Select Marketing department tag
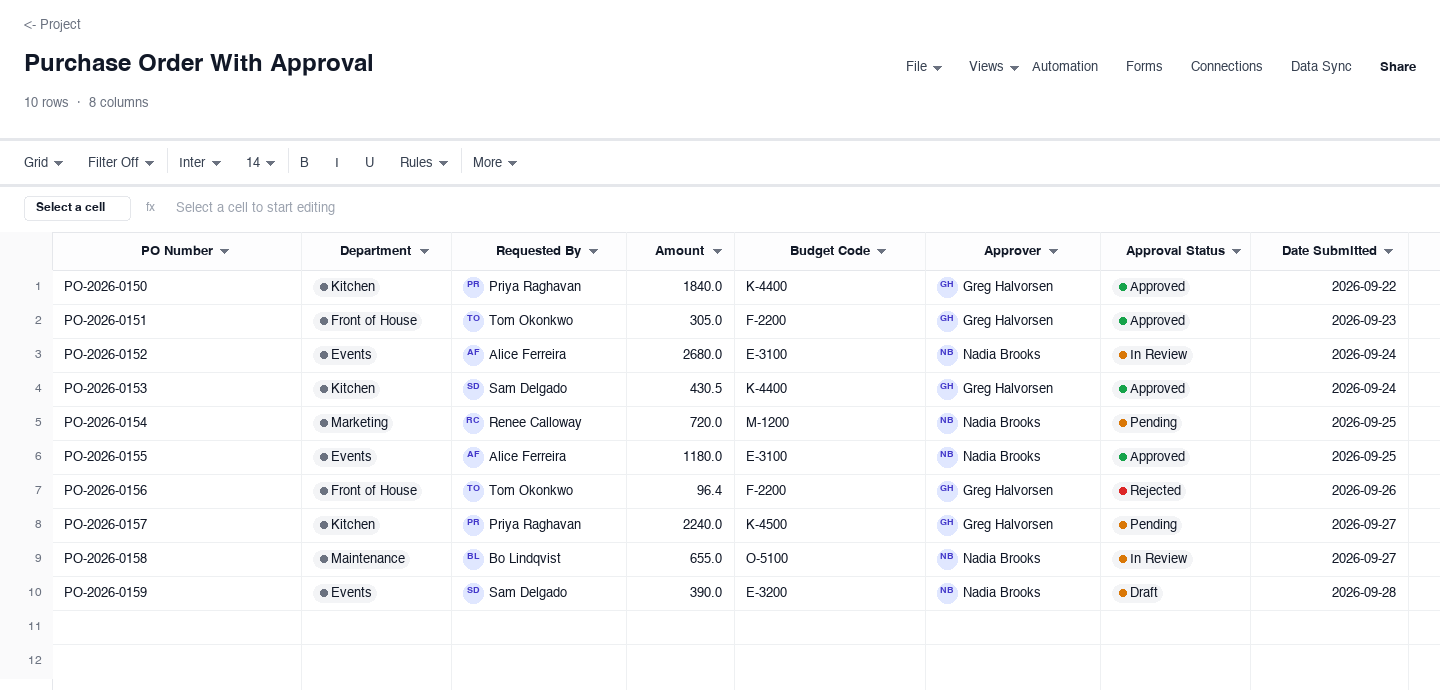Viewport: 1440px width, 690px height. point(353,423)
